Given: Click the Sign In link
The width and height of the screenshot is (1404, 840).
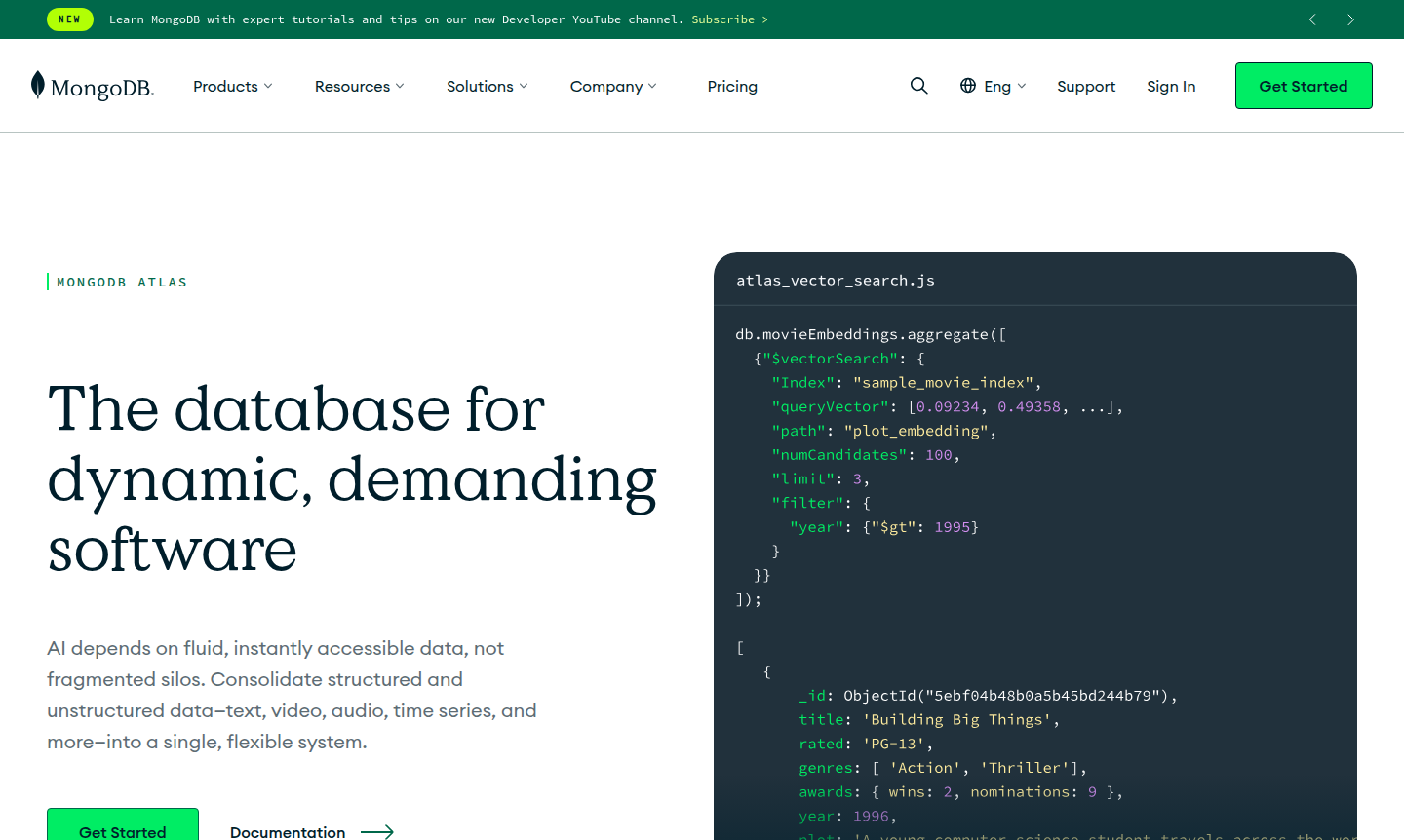Looking at the screenshot, I should click(x=1171, y=86).
